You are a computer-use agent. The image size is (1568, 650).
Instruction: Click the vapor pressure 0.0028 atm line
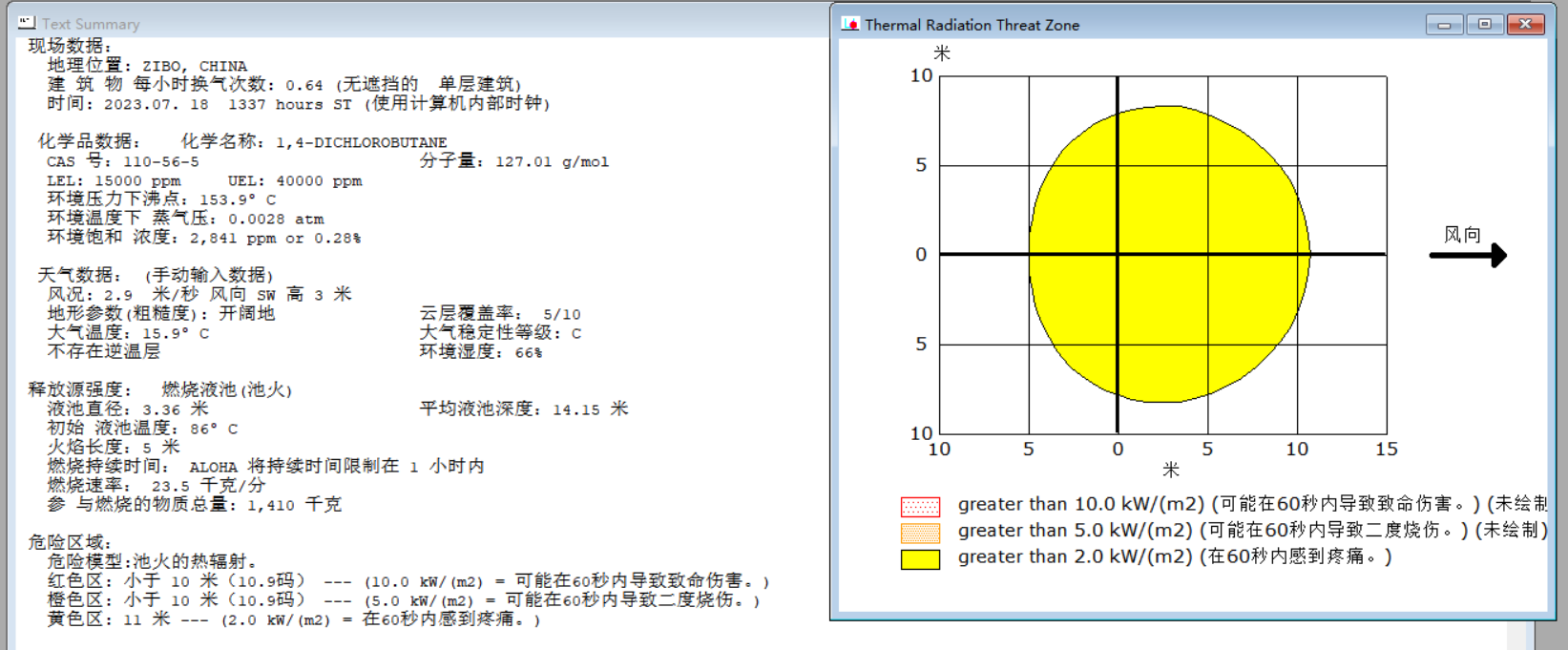[185, 219]
